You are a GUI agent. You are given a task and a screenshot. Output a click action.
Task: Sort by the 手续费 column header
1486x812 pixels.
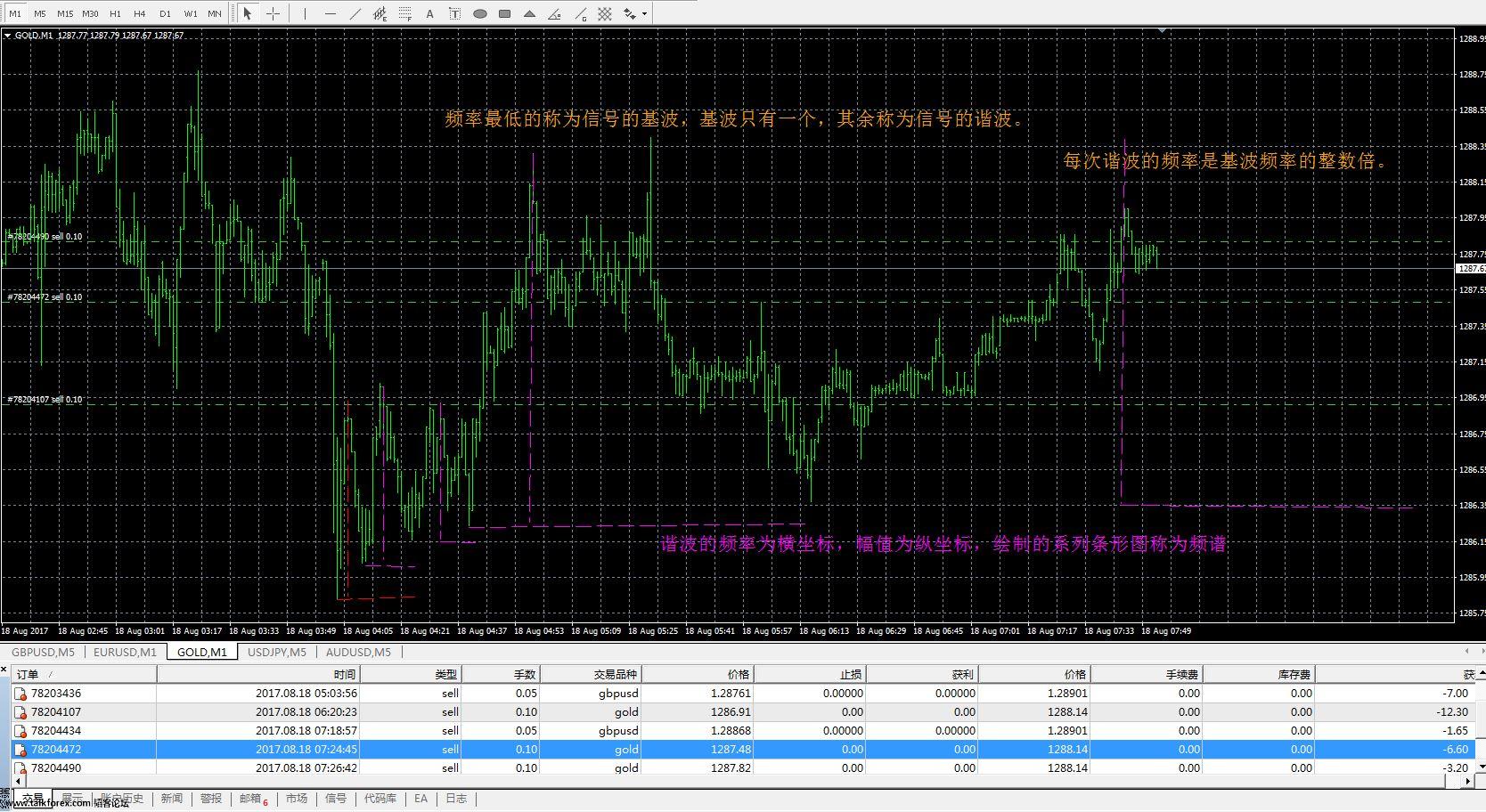pyautogui.click(x=1147, y=675)
